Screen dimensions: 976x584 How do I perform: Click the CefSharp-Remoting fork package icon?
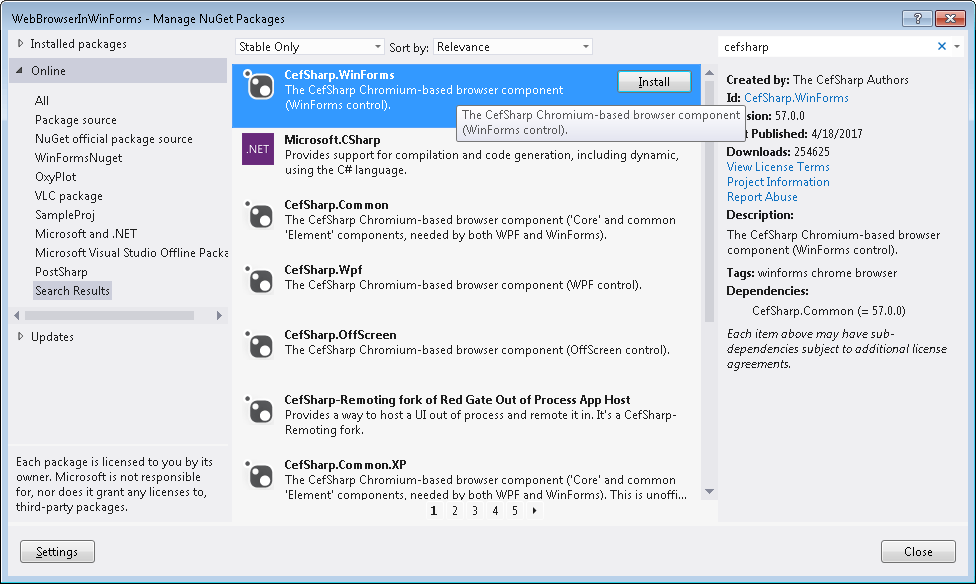[259, 410]
